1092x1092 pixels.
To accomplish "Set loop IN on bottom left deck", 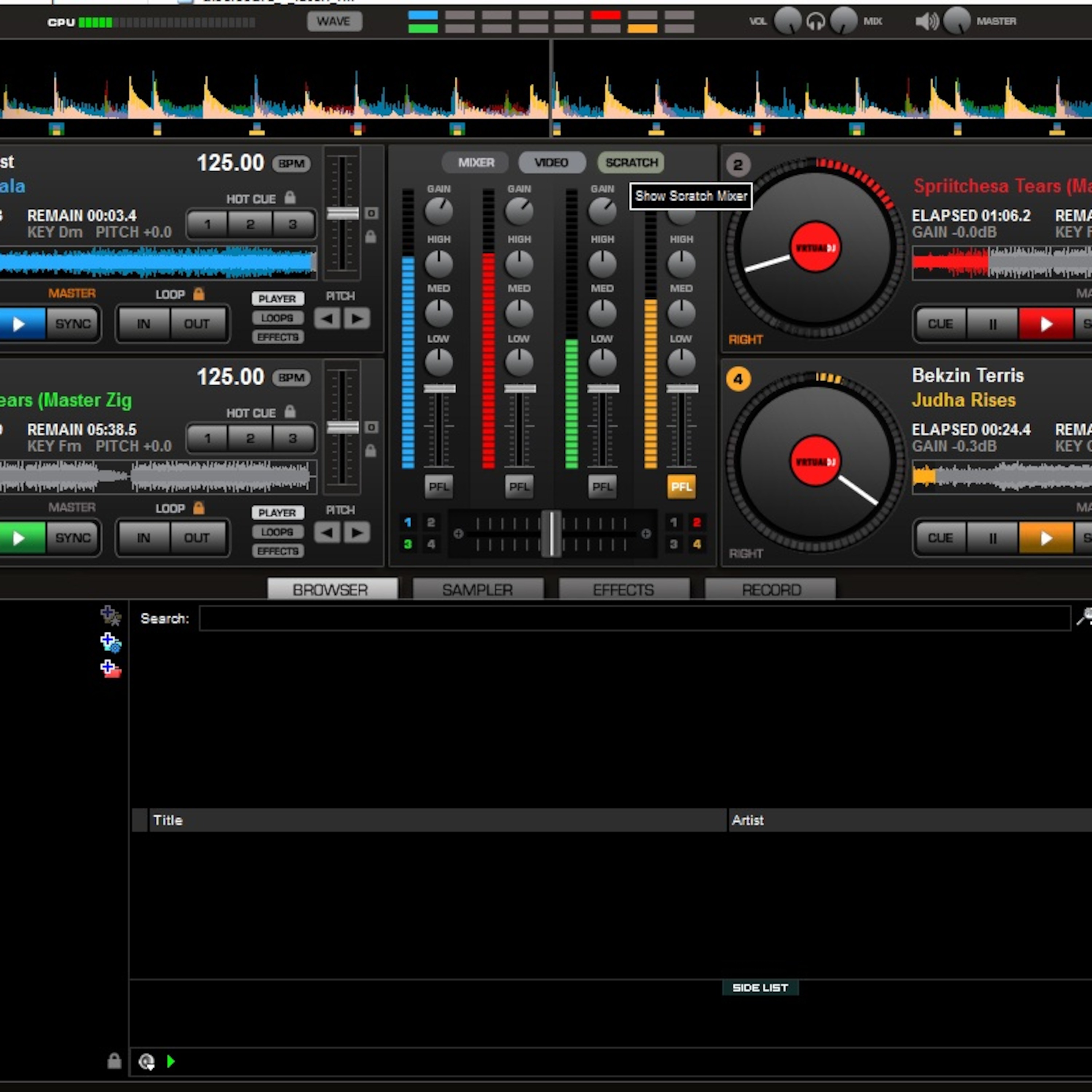I will point(143,538).
